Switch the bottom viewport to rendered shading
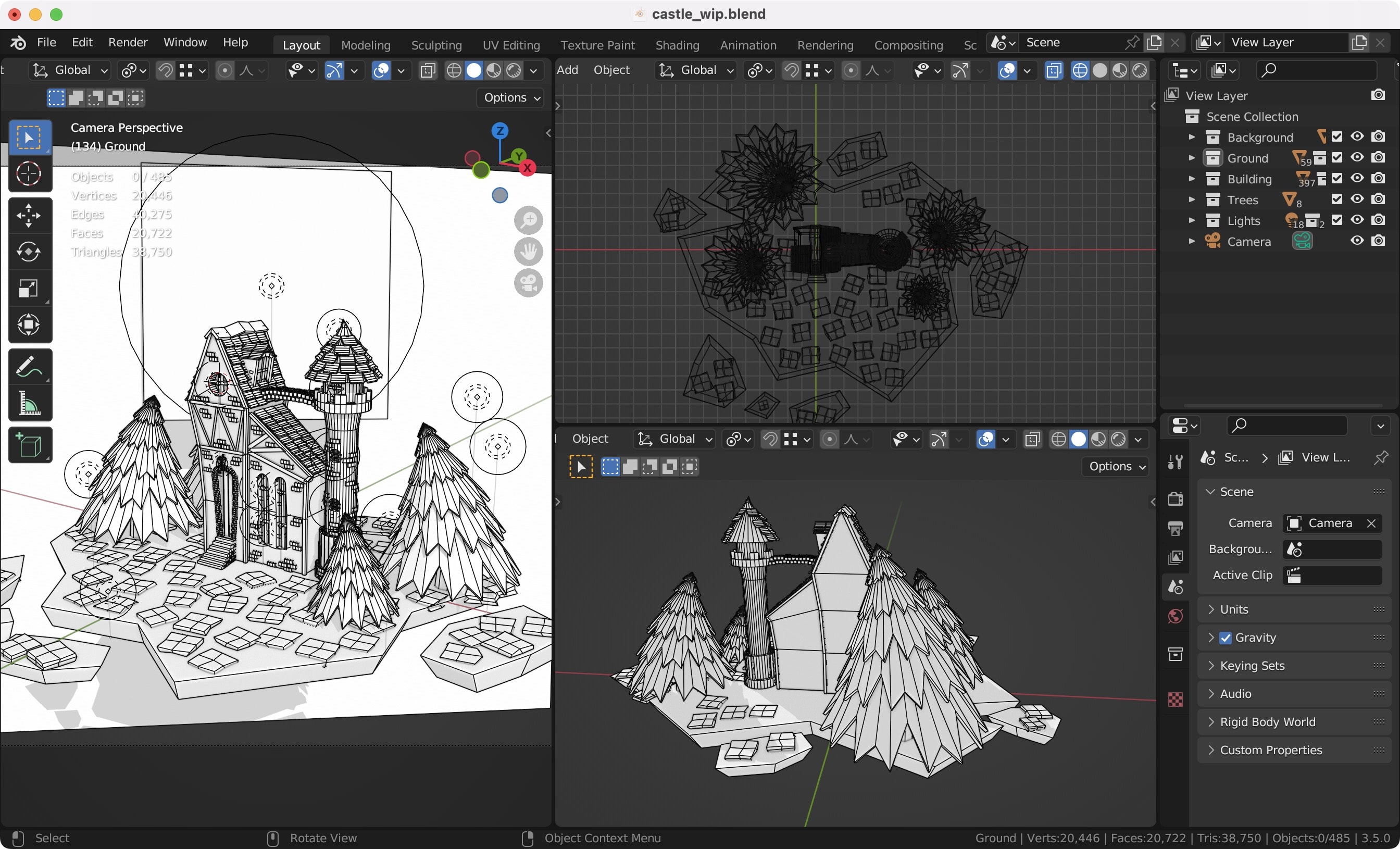Image resolution: width=1400 pixels, height=849 pixels. (x=1119, y=439)
